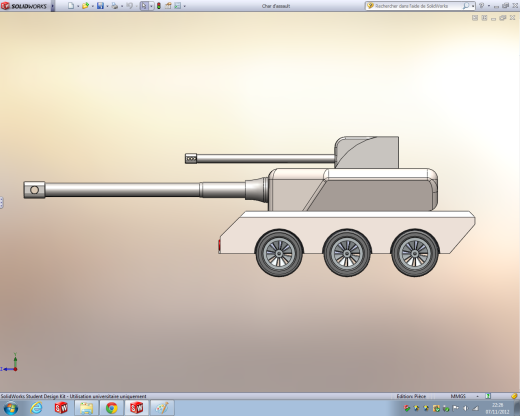
Task: Activate the Select cursor tool
Action: pos(144,6)
